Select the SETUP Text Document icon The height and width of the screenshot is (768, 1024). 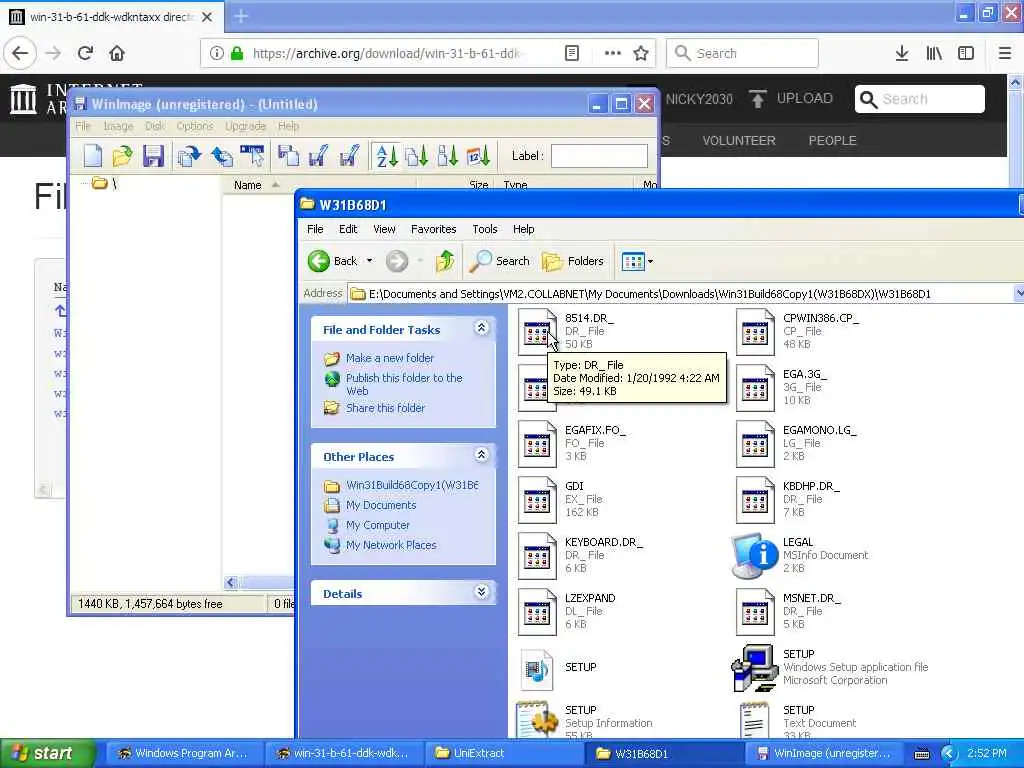pyautogui.click(x=754, y=720)
